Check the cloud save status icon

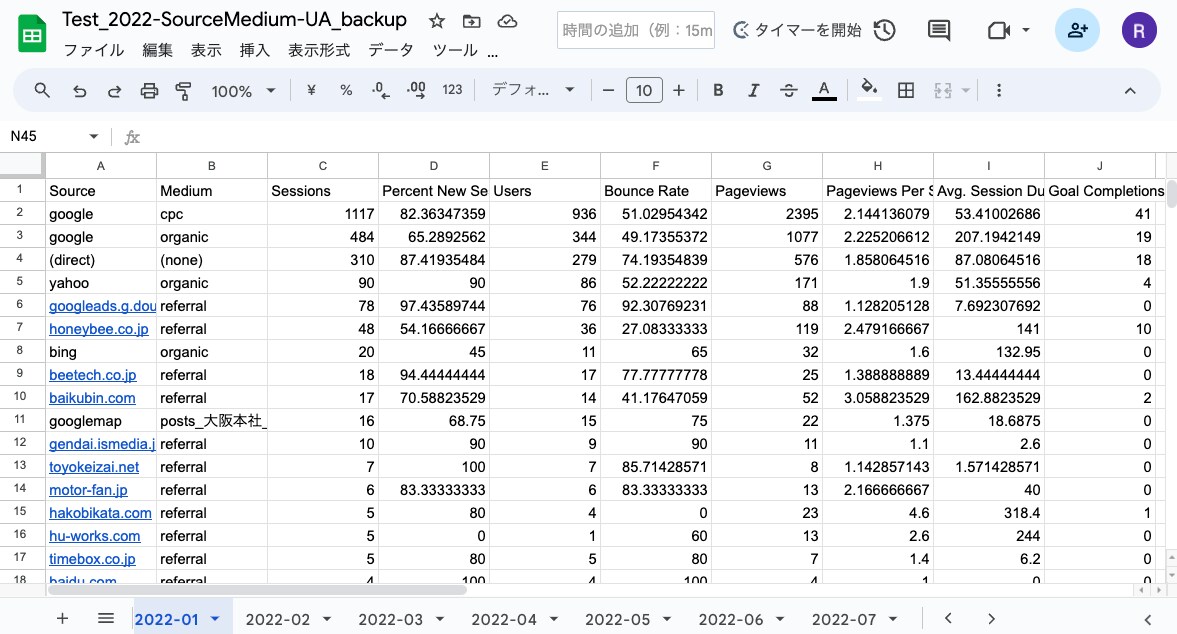(x=507, y=21)
